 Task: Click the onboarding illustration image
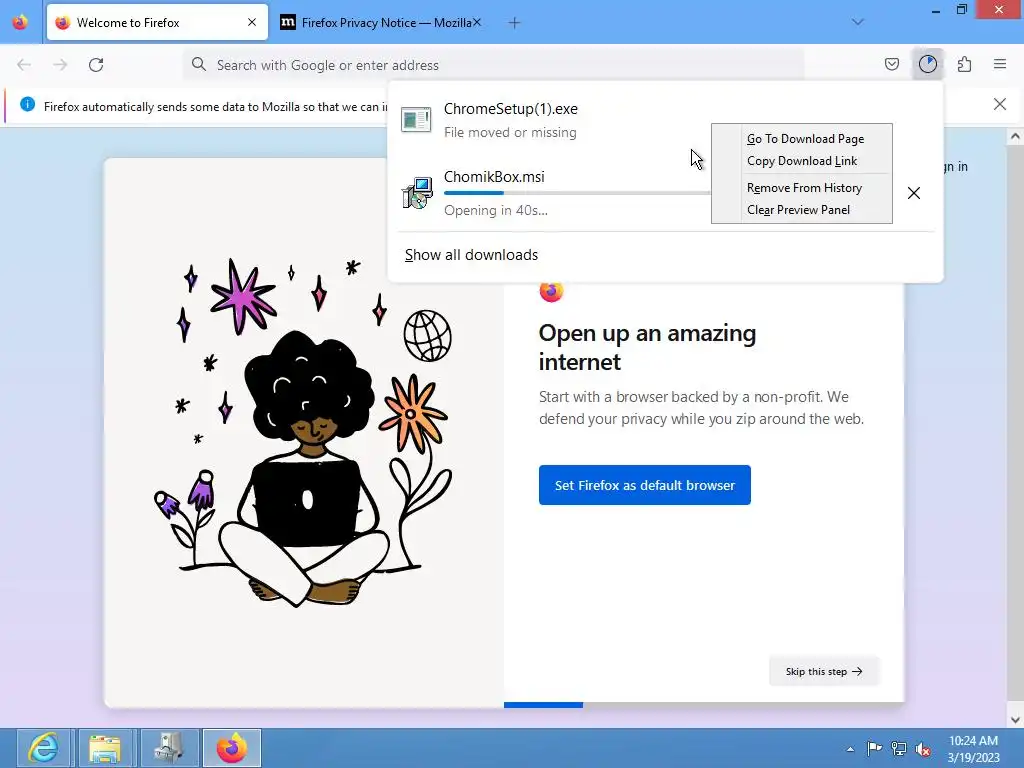[304, 432]
